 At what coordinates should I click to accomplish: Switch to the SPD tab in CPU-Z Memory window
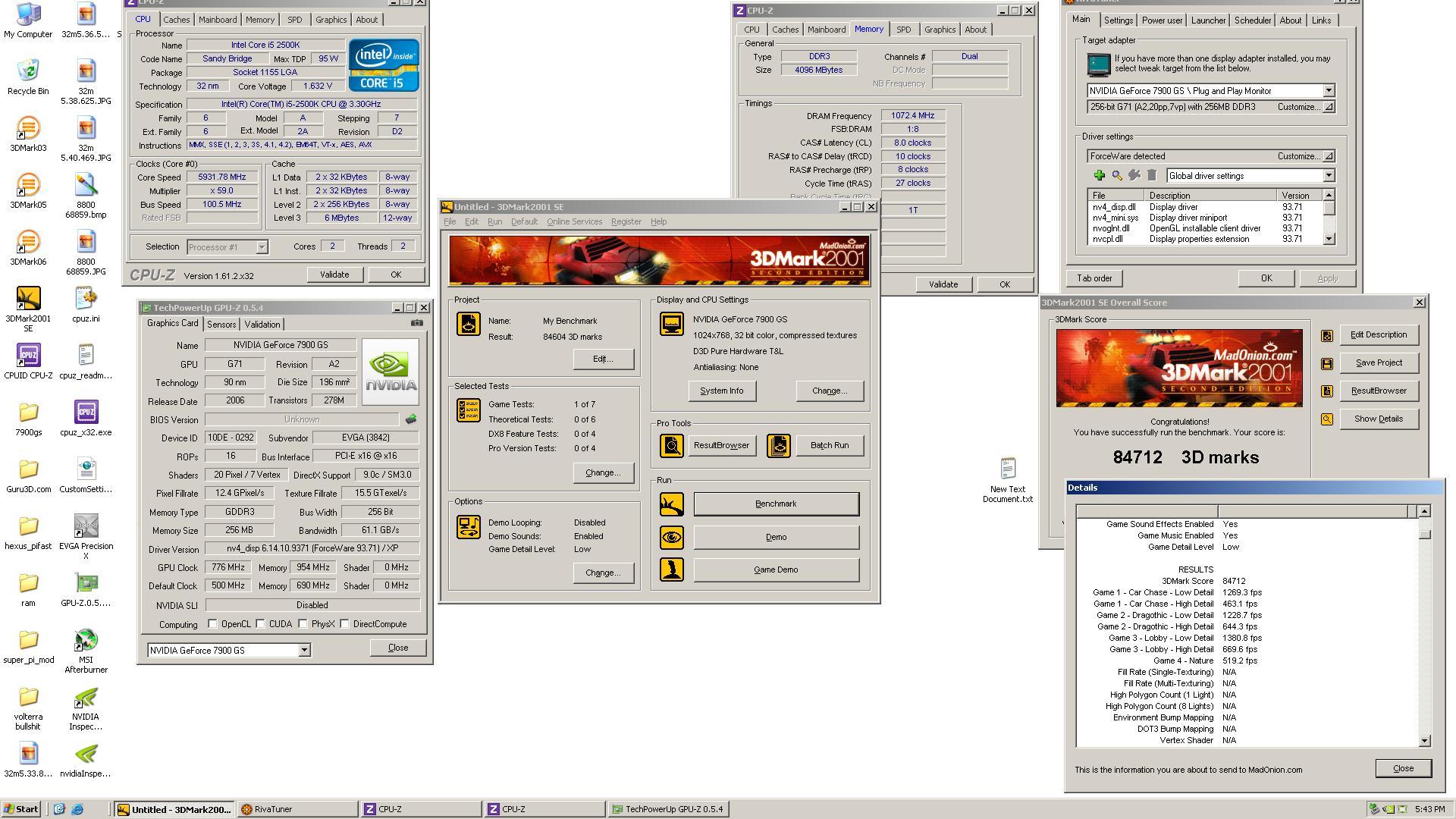903,30
